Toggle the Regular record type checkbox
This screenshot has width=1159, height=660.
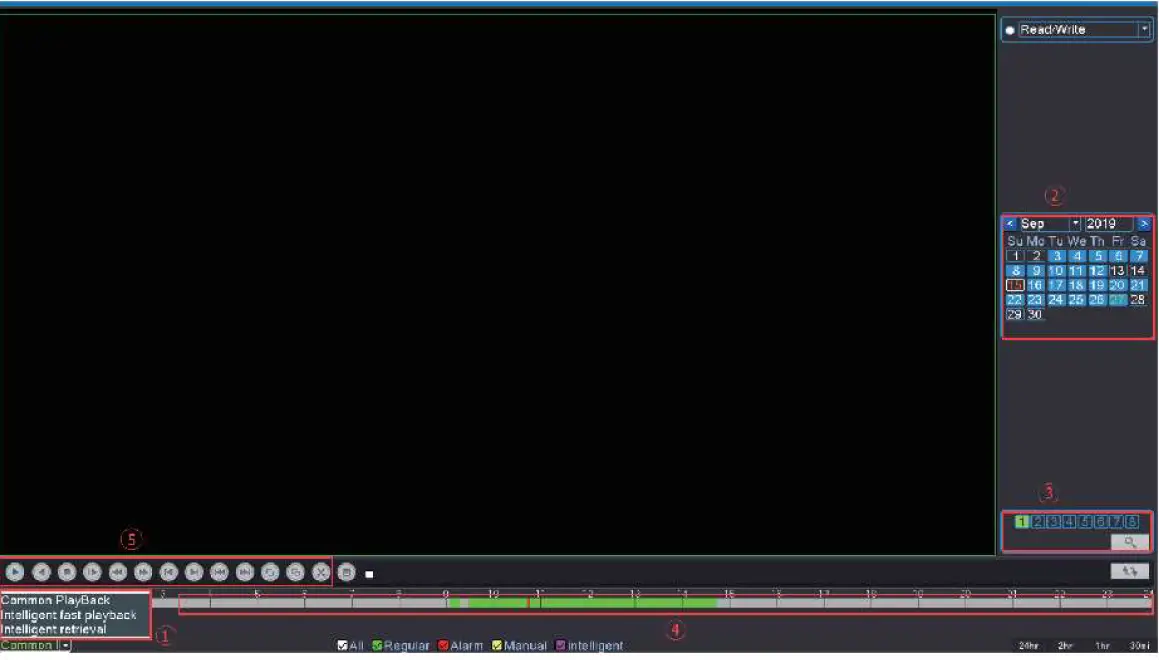[377, 645]
